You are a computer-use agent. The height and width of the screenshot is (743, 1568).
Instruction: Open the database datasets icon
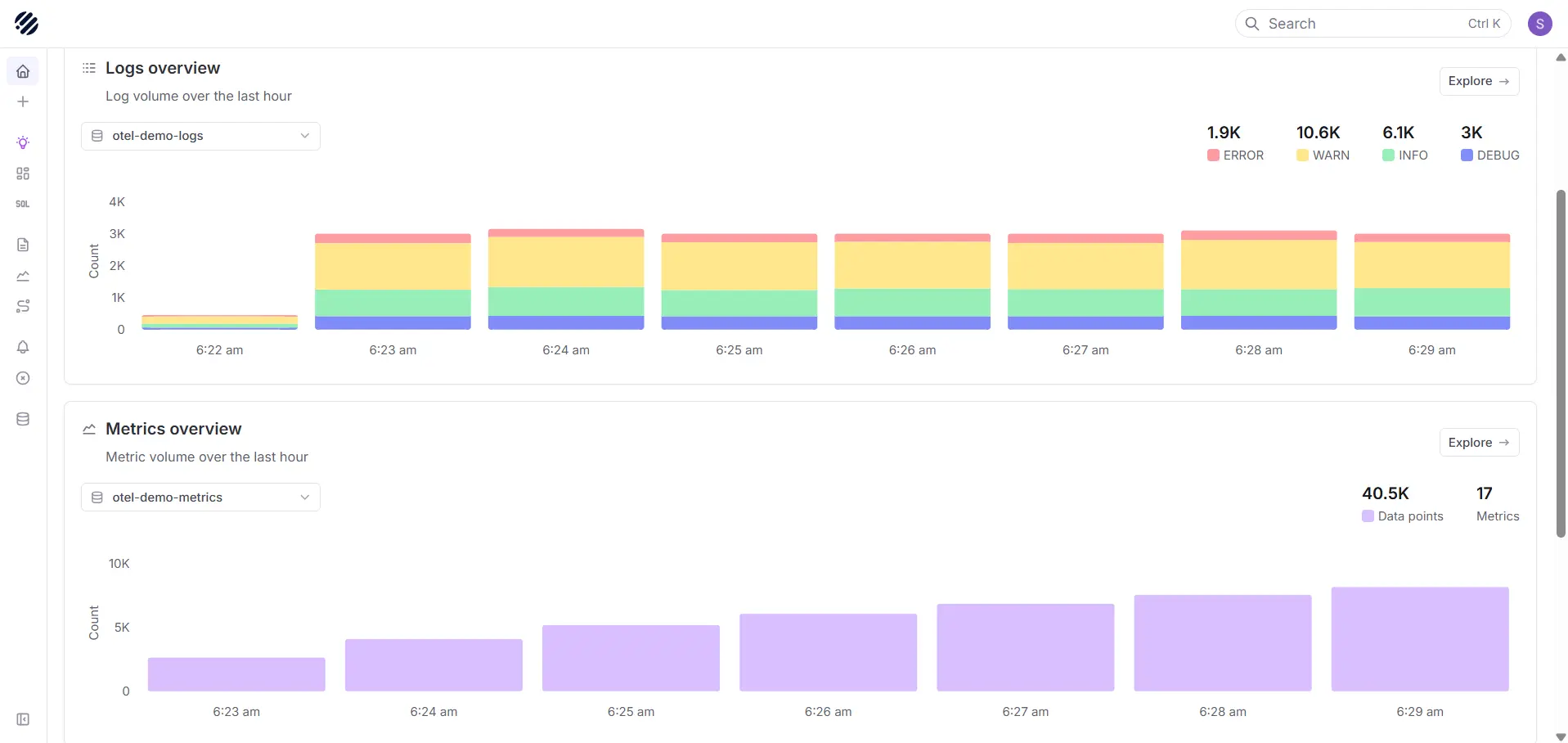click(x=23, y=419)
